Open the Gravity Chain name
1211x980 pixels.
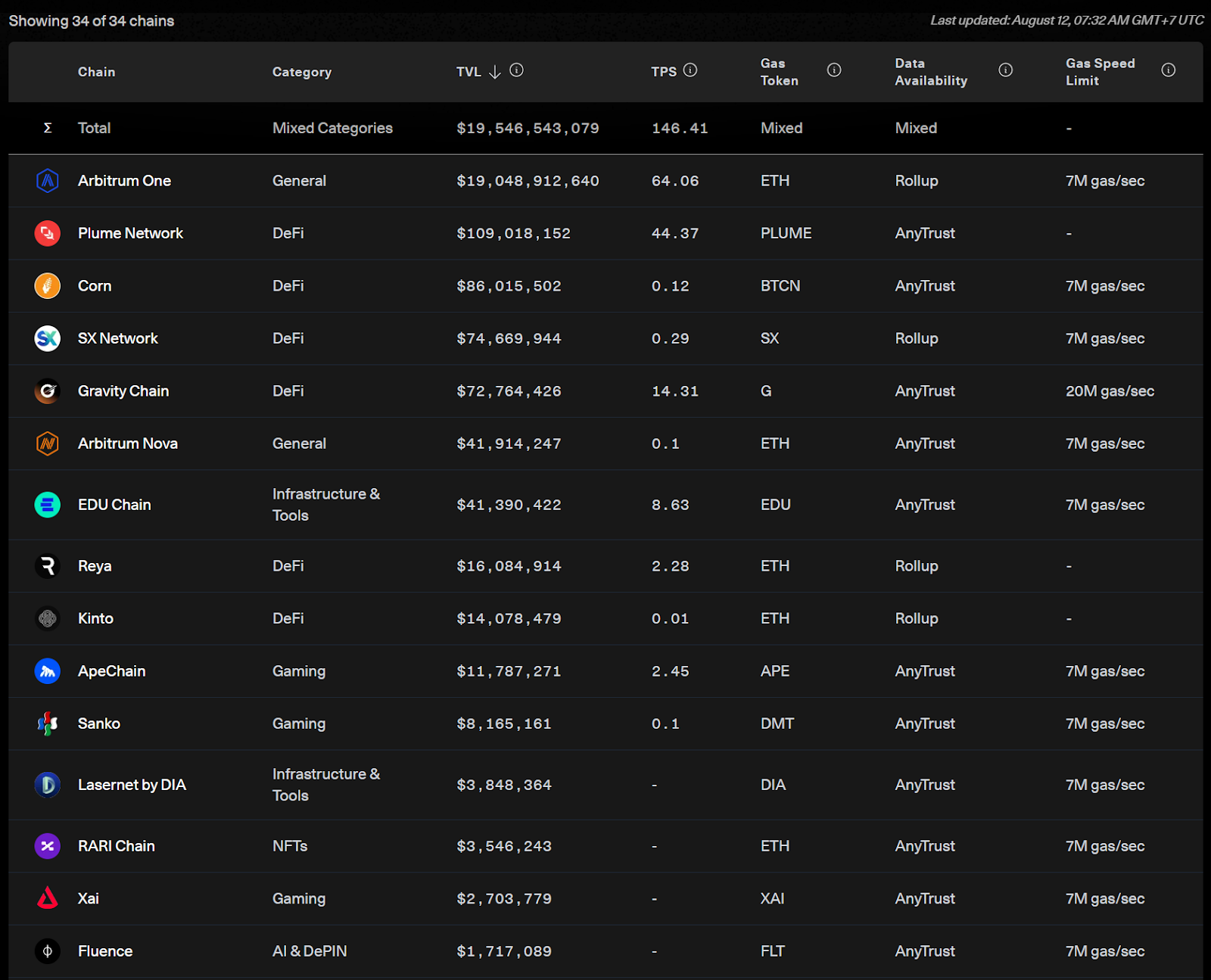click(x=123, y=391)
